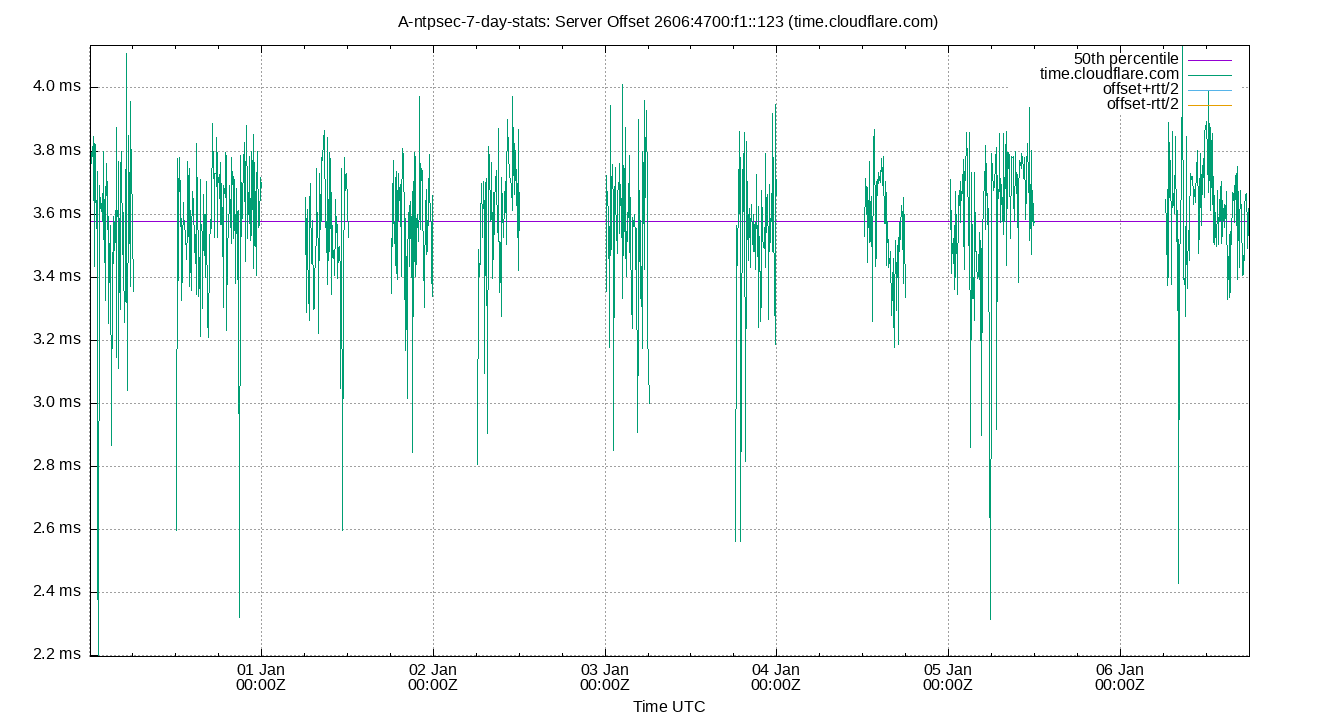Click the "Time UTC" axis label

tap(669, 707)
